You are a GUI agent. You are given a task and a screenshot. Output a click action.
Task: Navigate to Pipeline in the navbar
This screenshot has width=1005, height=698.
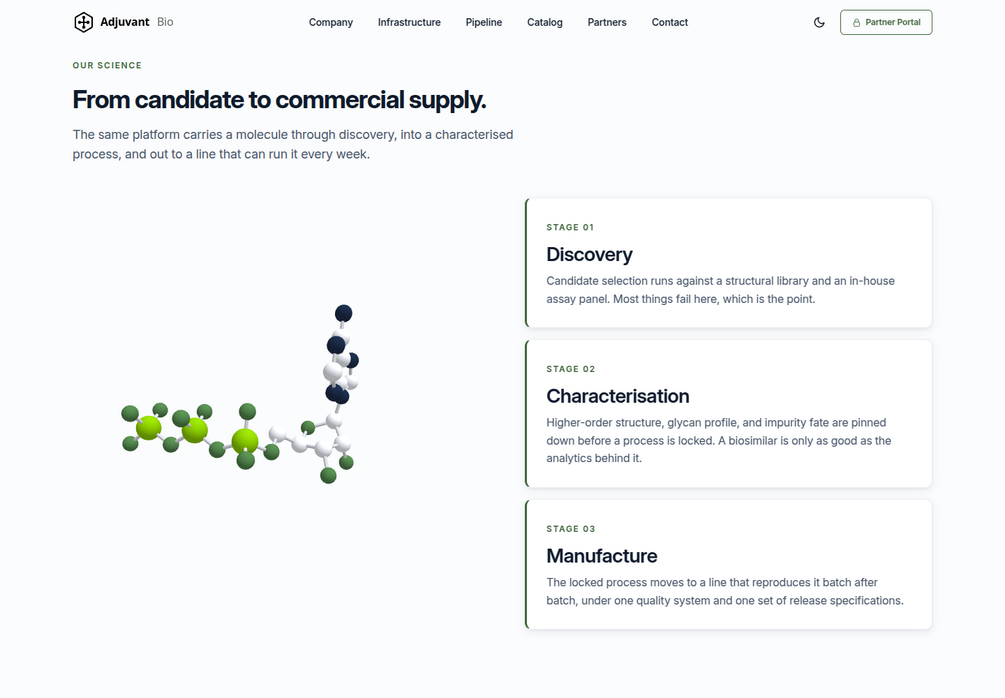(x=484, y=22)
